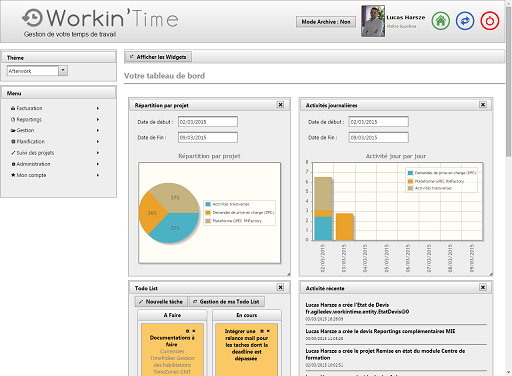The image size is (512, 376).
Task: Close the Todo List widget
Action: (280, 287)
